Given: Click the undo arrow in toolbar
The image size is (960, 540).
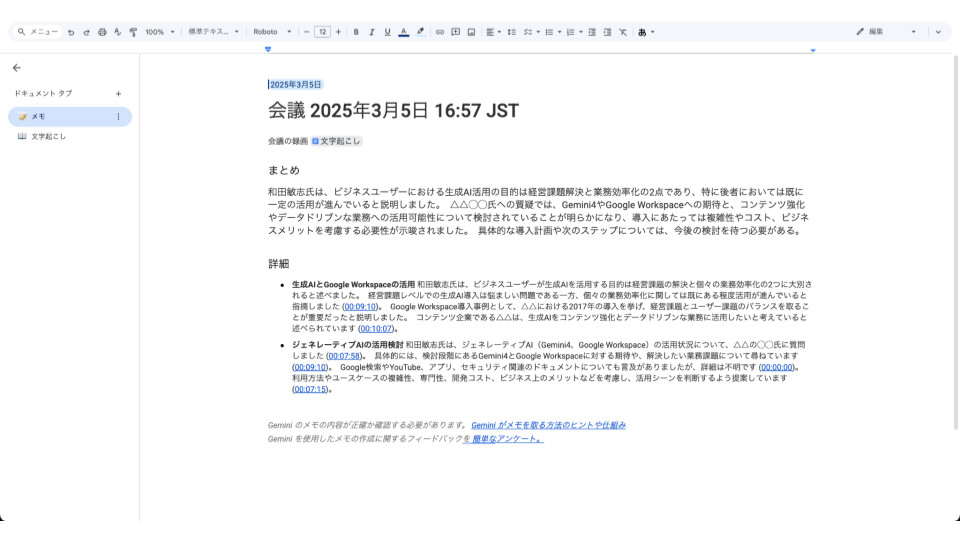Looking at the screenshot, I should 71,32.
